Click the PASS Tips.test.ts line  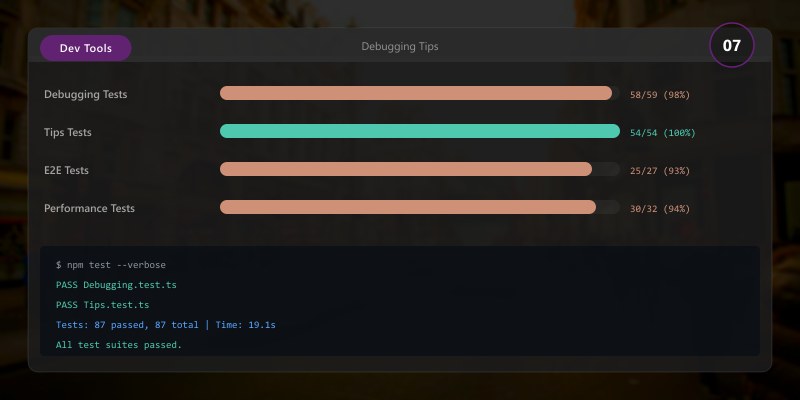pyautogui.click(x=103, y=305)
